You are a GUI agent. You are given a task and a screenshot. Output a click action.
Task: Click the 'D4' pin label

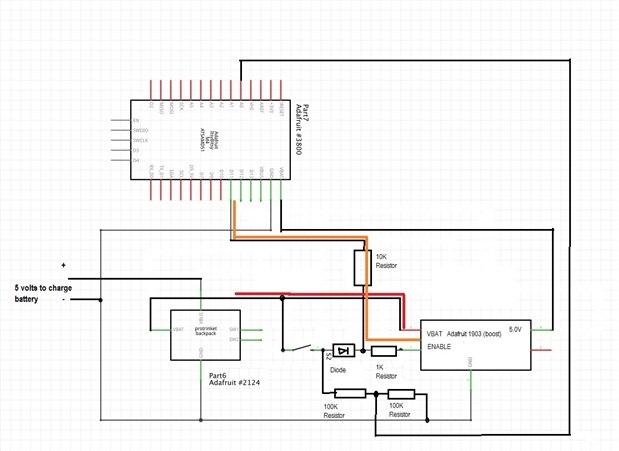tap(136, 160)
